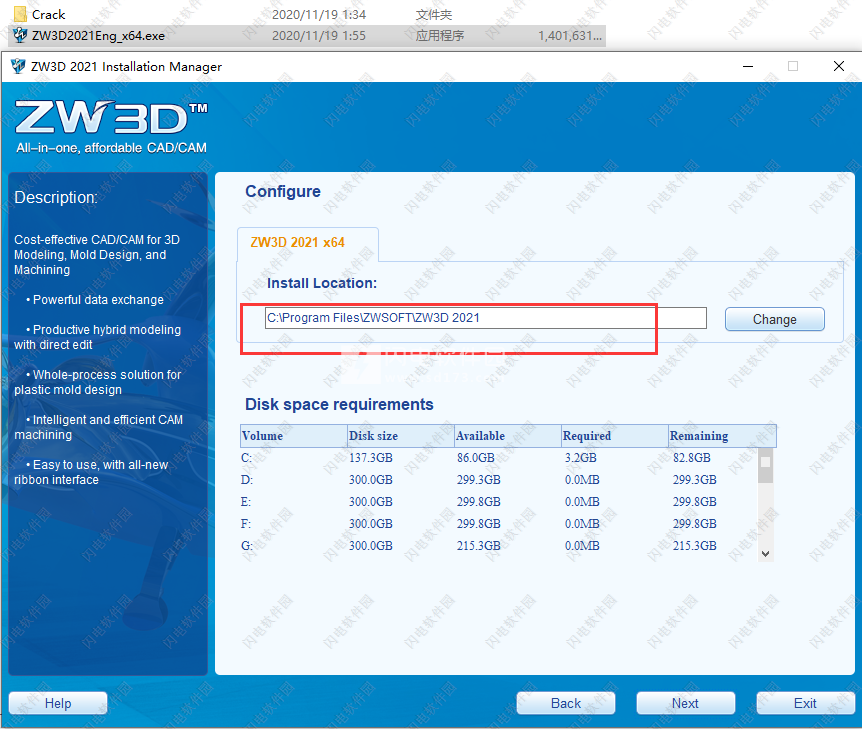Select the ZW3D2021Eng_x64.exe file name
This screenshot has width=862, height=729.
pos(98,36)
